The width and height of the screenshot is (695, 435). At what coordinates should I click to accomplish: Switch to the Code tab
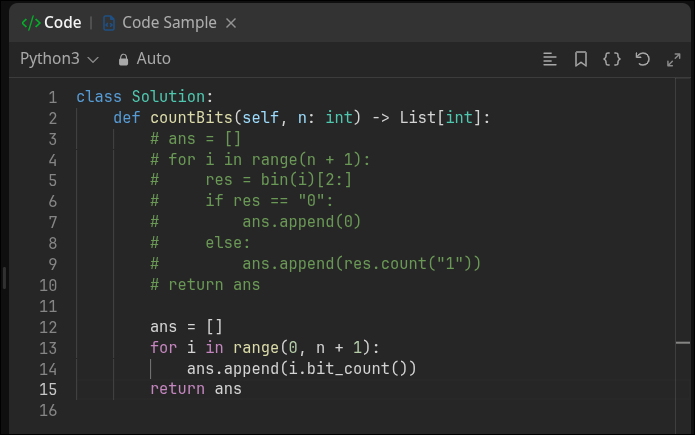pyautogui.click(x=51, y=23)
